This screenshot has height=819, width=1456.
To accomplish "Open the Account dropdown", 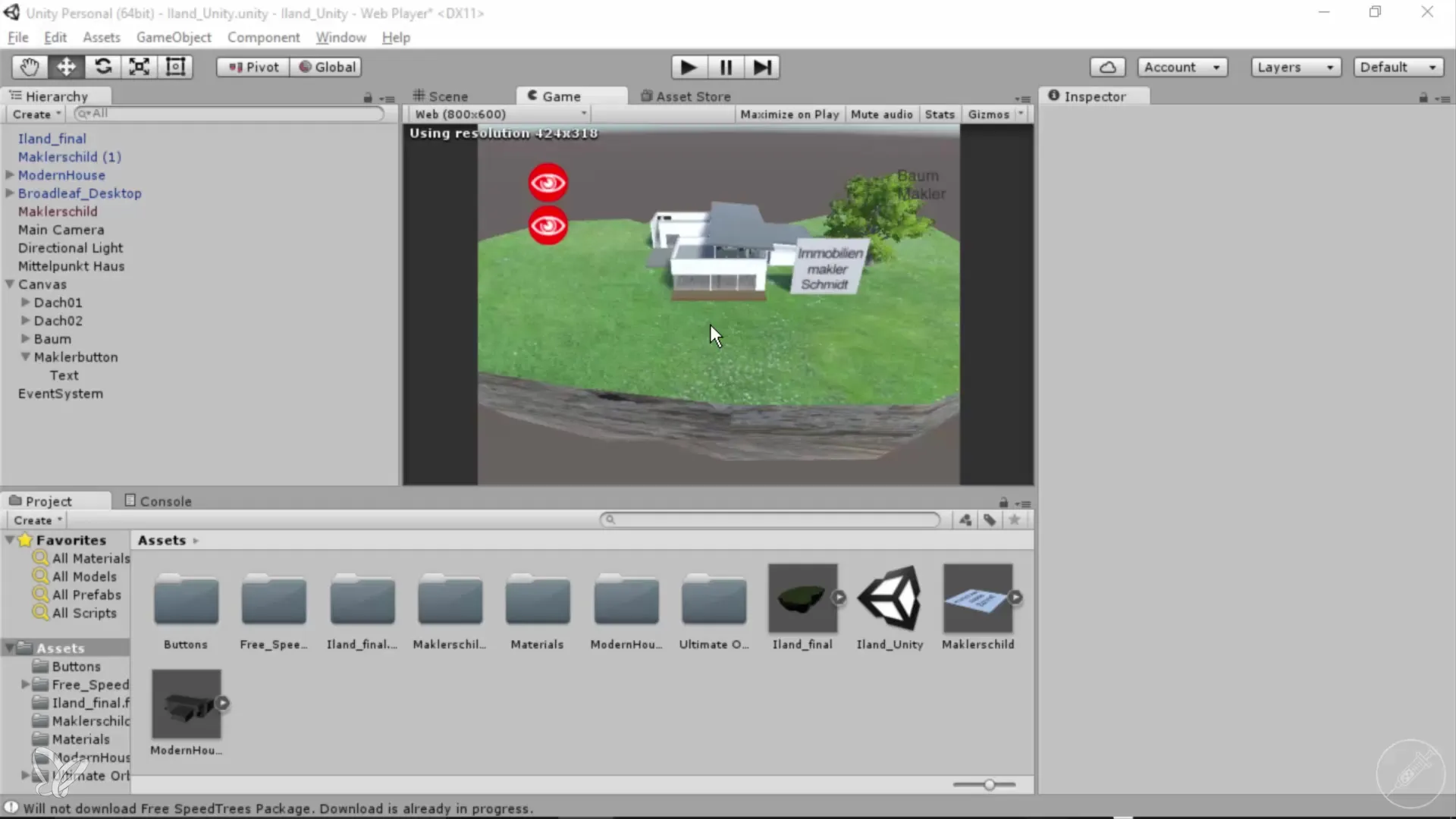I will tap(1182, 67).
